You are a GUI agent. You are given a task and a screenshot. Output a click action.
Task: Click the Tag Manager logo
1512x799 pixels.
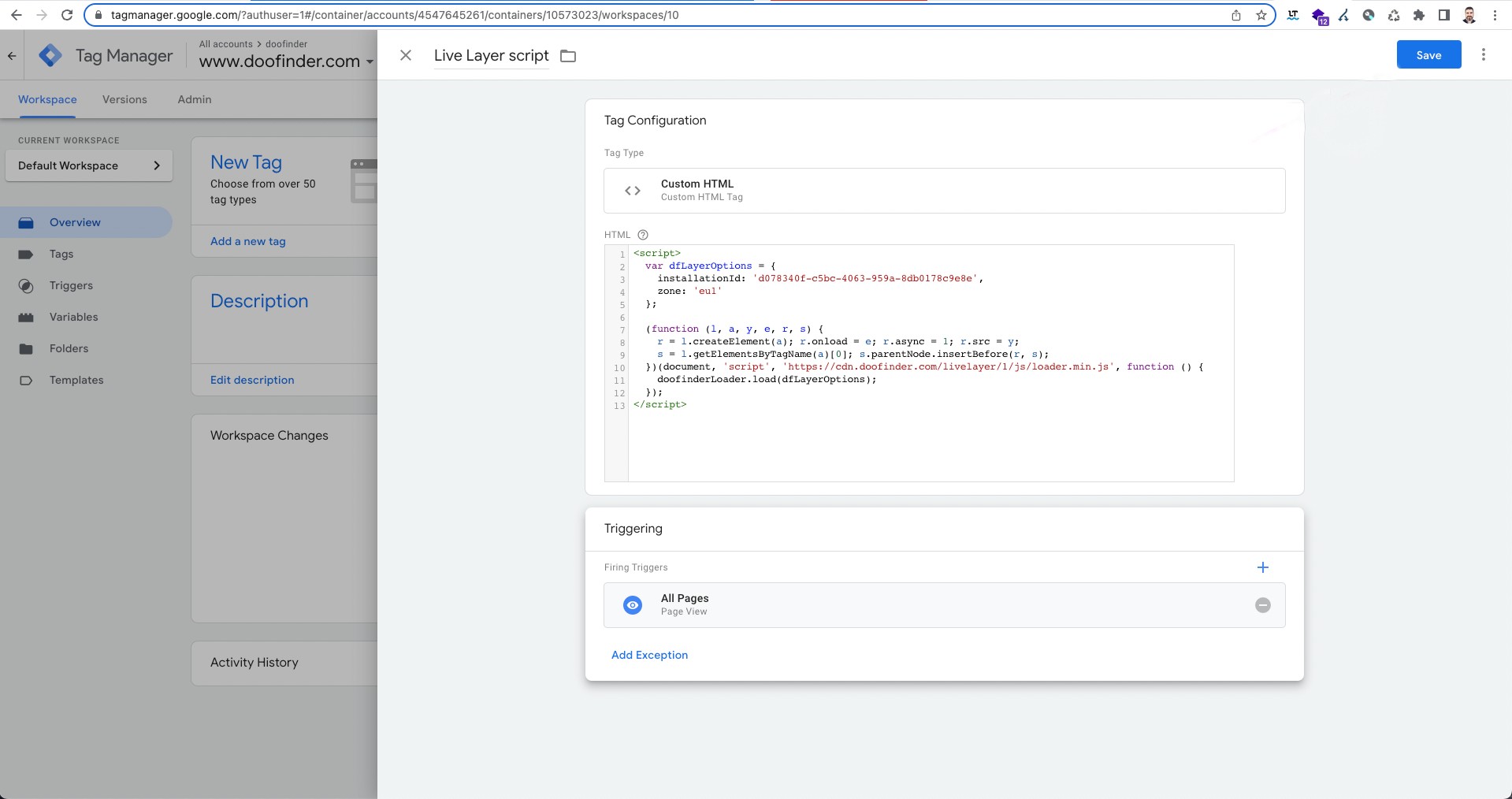(x=50, y=56)
